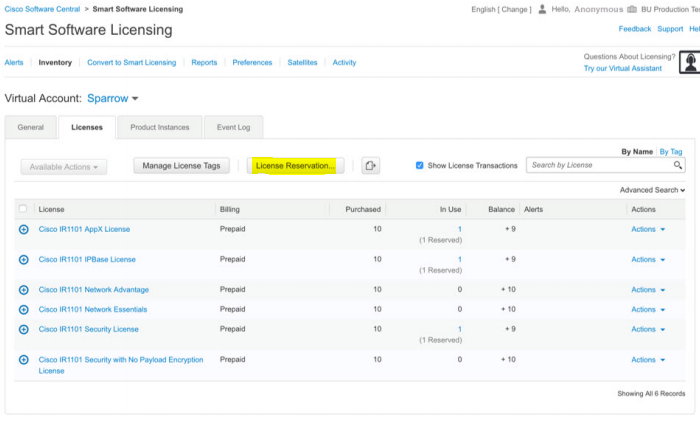Open Cisco IR1101 Network Advantage link
700x424 pixels.
tap(94, 290)
